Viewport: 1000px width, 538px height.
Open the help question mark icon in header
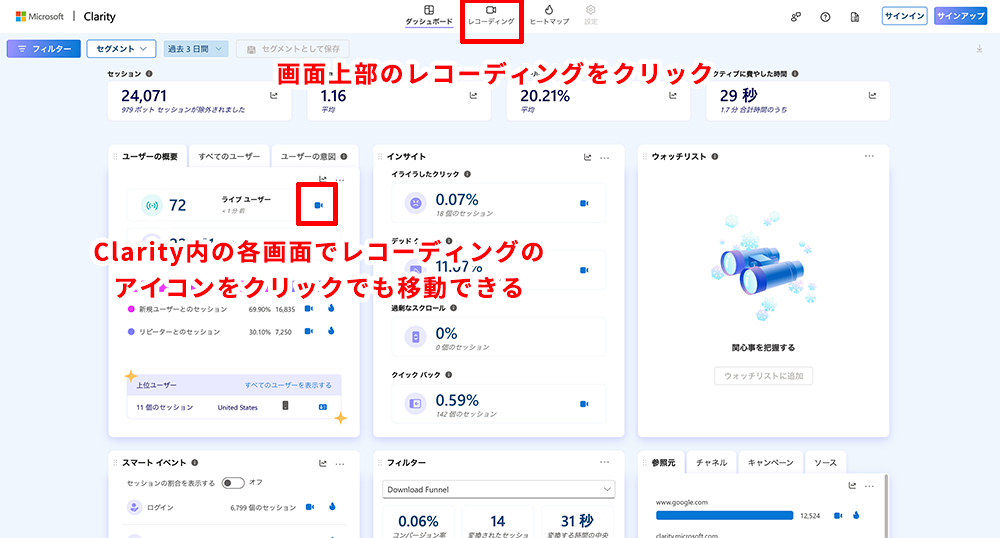[825, 17]
